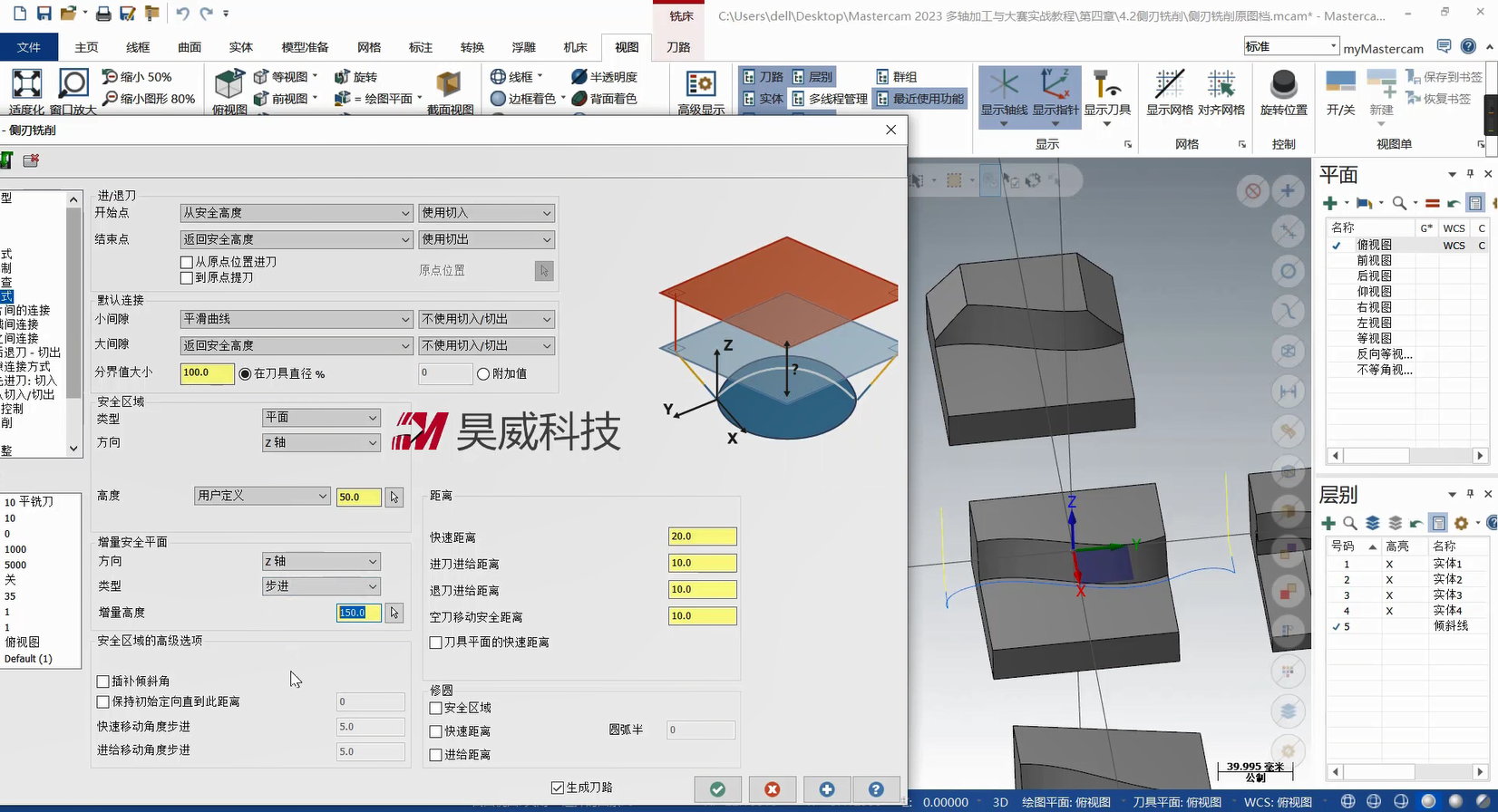The image size is (1498, 812).
Task: Click the green checkmark OK button
Action: (x=717, y=789)
